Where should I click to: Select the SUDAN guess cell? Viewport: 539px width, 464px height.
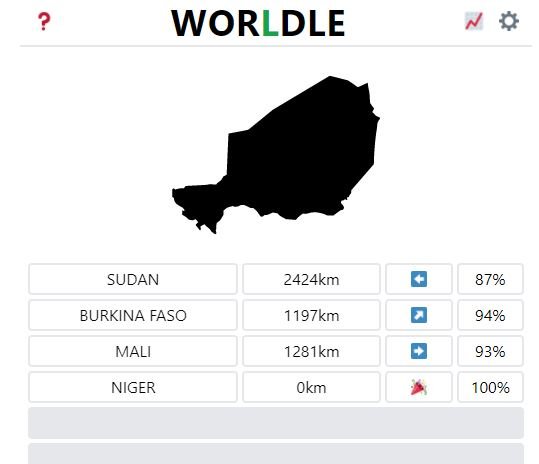click(x=133, y=279)
